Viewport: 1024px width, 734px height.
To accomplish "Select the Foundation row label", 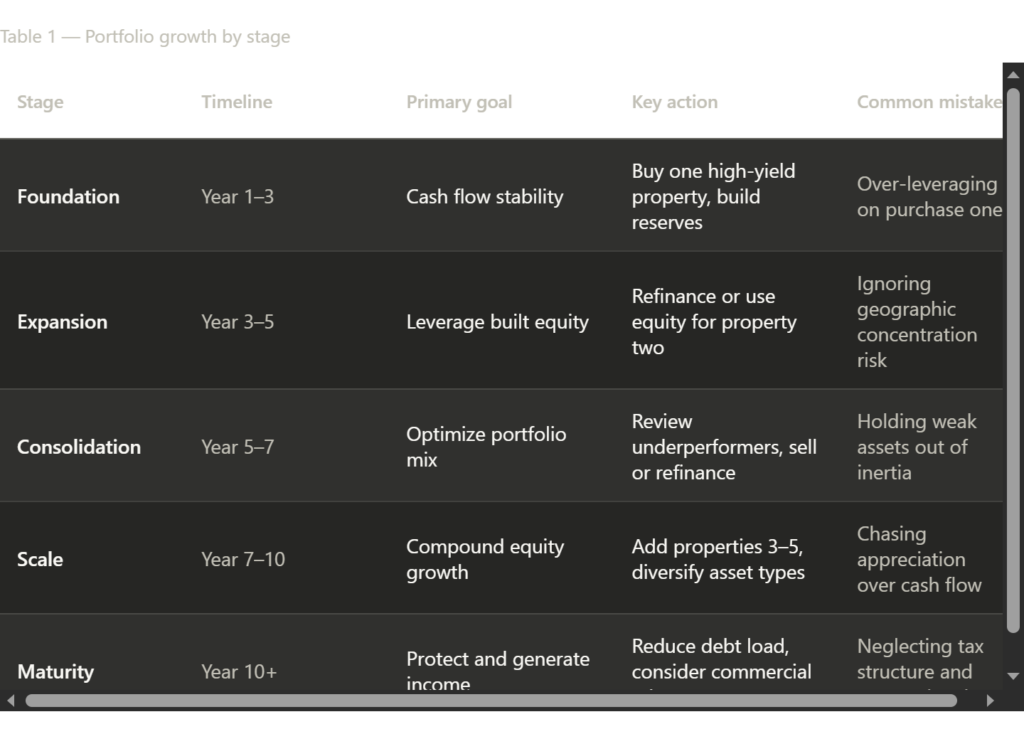I will point(68,197).
